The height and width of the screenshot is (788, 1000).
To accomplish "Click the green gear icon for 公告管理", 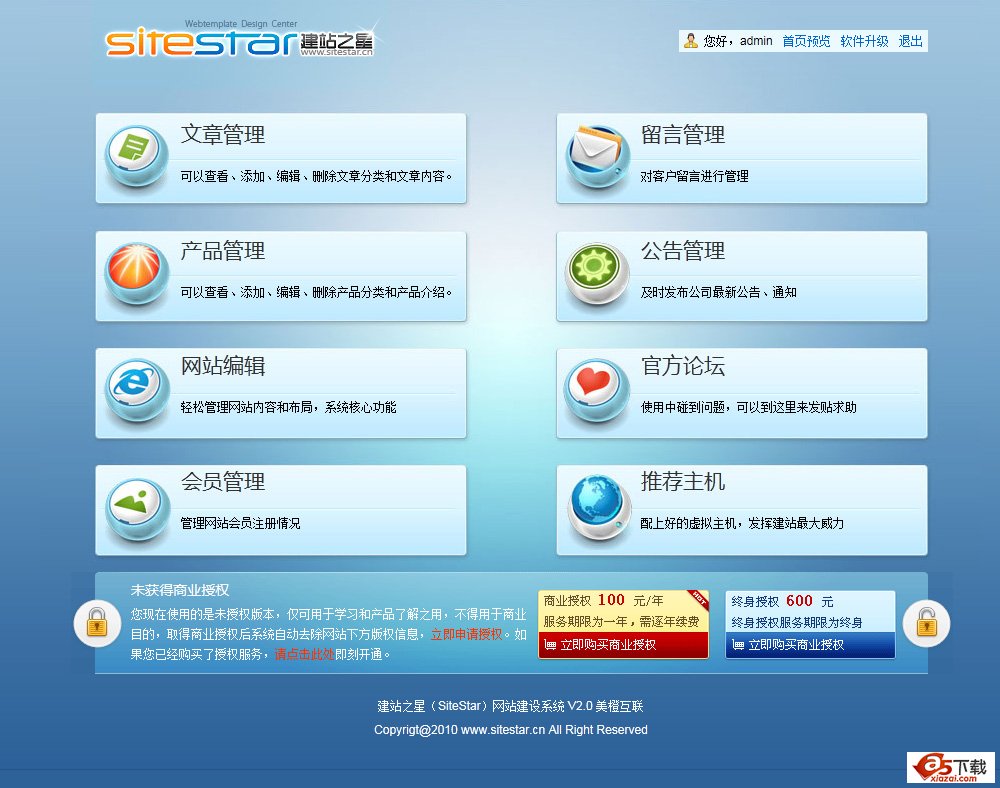I will click(597, 274).
